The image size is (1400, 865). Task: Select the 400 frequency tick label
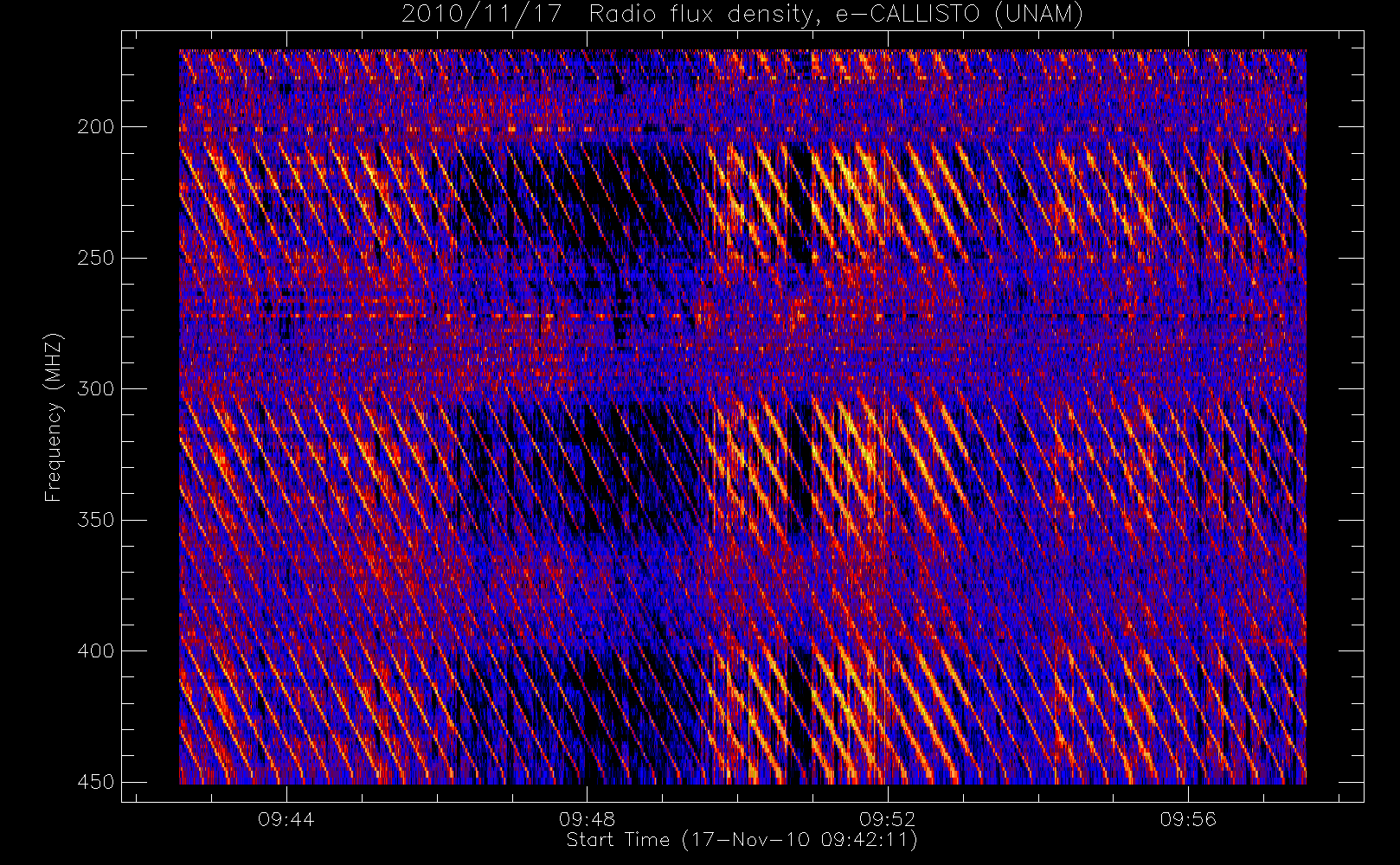pos(96,650)
